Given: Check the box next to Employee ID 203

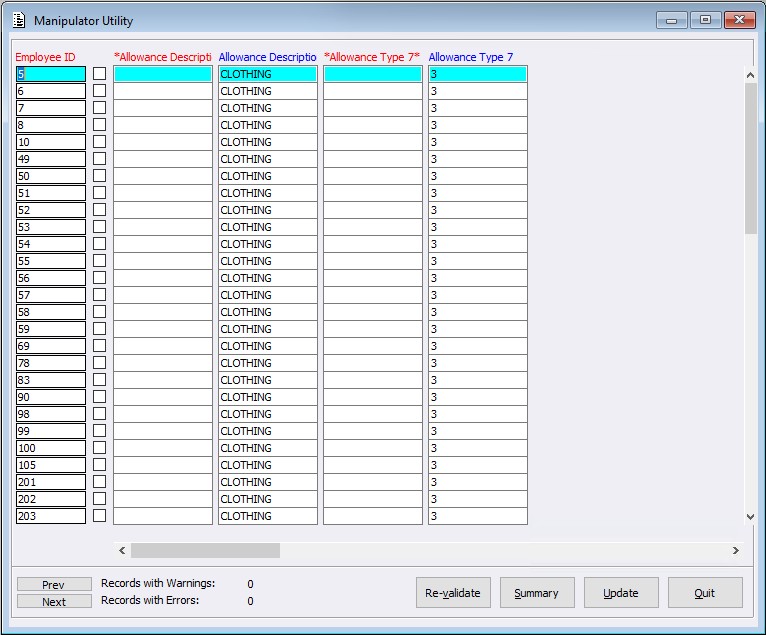Looking at the screenshot, I should [99, 516].
